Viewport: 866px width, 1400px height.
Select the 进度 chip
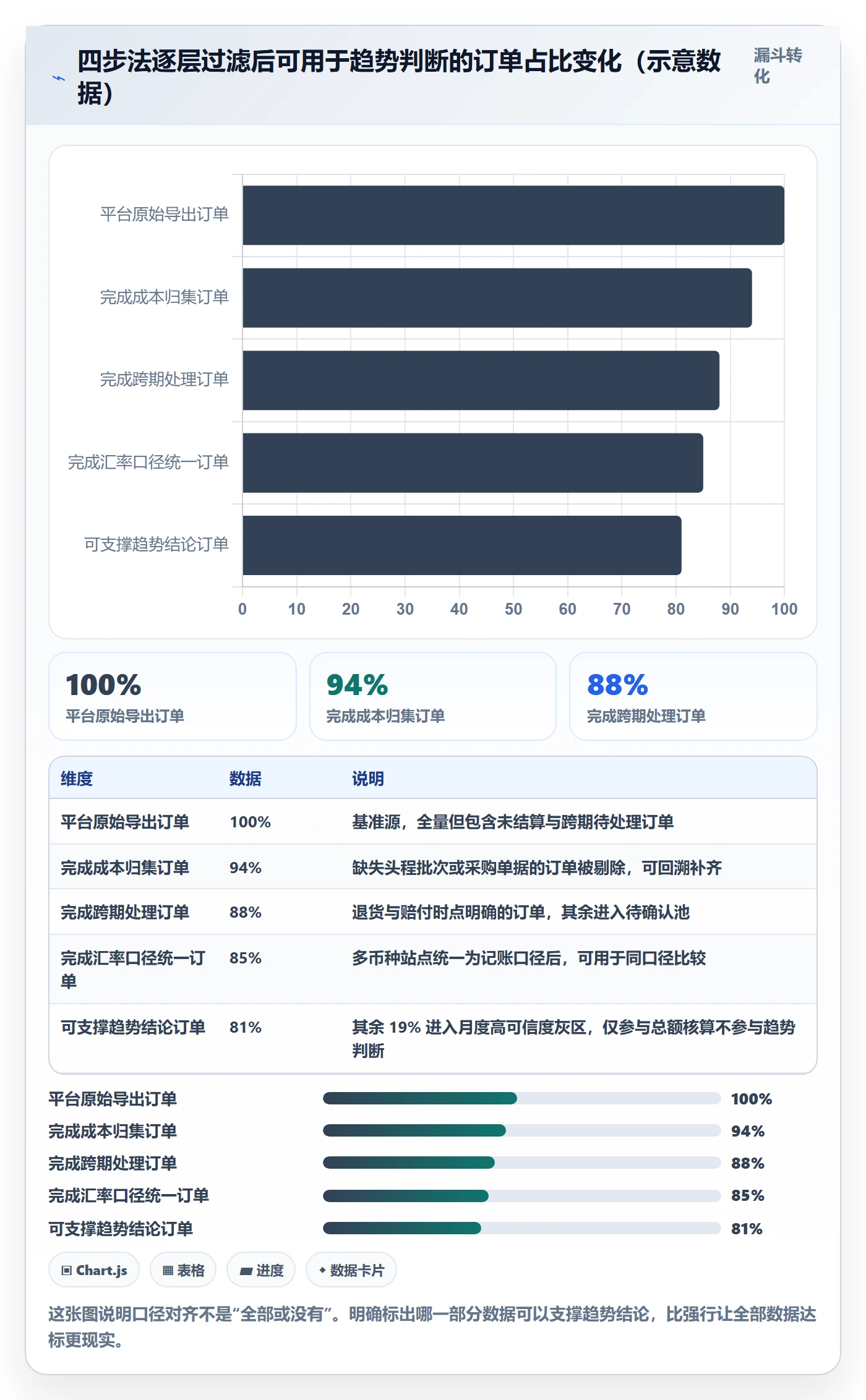coord(261,1270)
